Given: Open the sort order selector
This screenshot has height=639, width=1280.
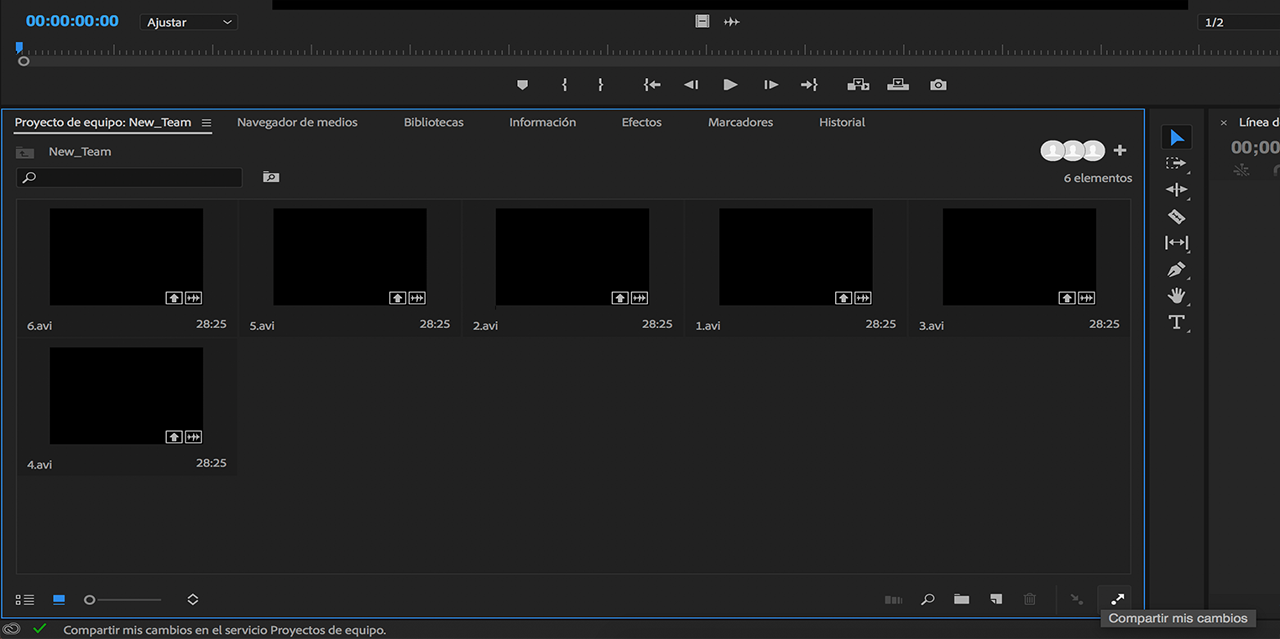Looking at the screenshot, I should [192, 599].
